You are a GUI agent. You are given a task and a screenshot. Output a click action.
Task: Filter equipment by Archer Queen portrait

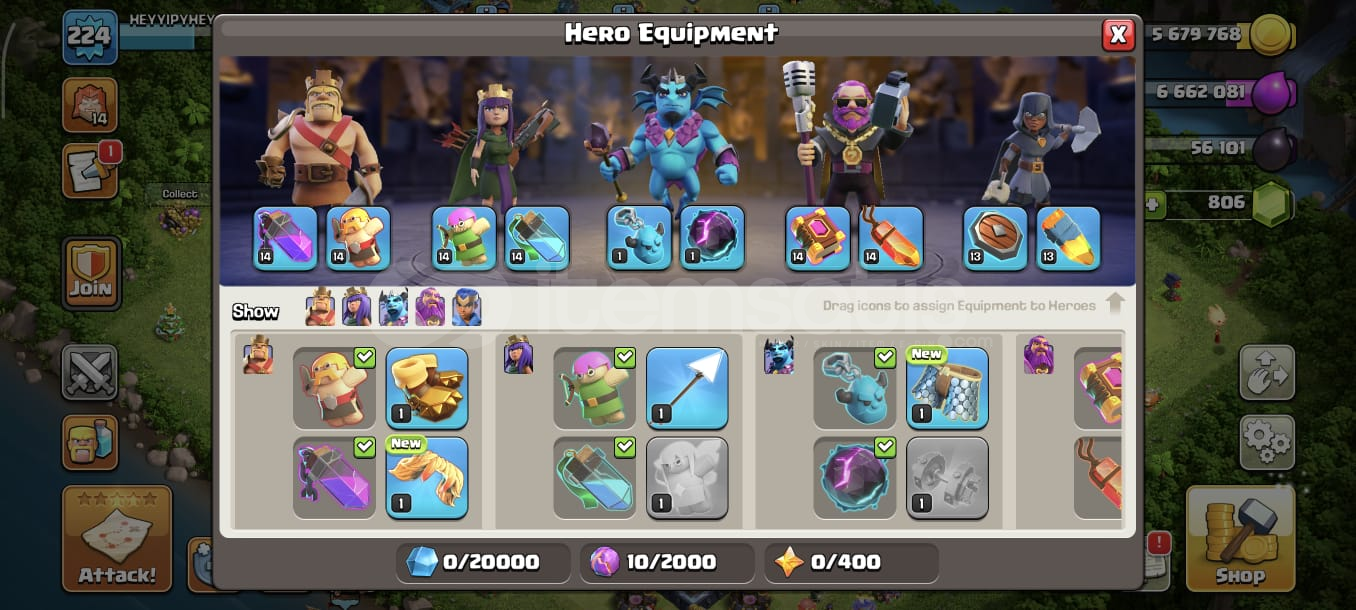point(357,307)
